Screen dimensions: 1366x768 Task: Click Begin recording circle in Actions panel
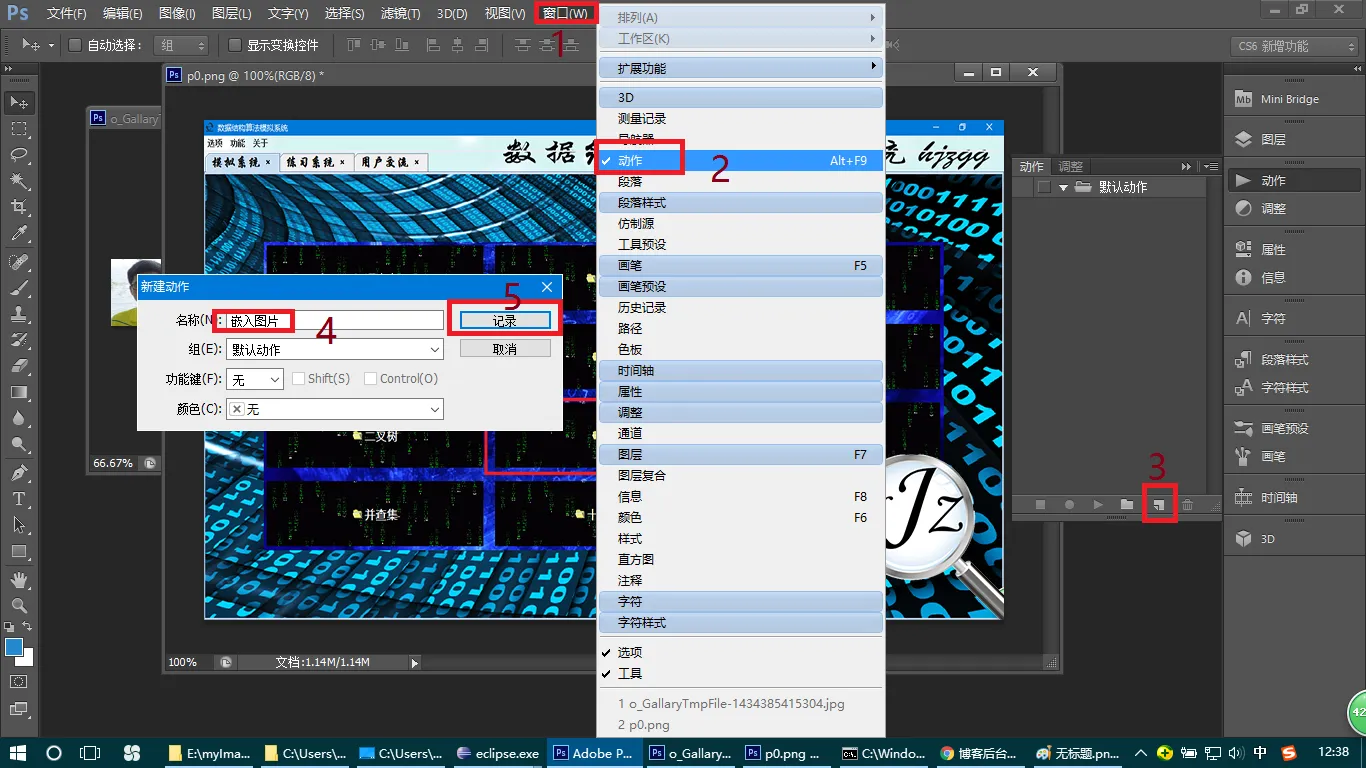point(1069,505)
